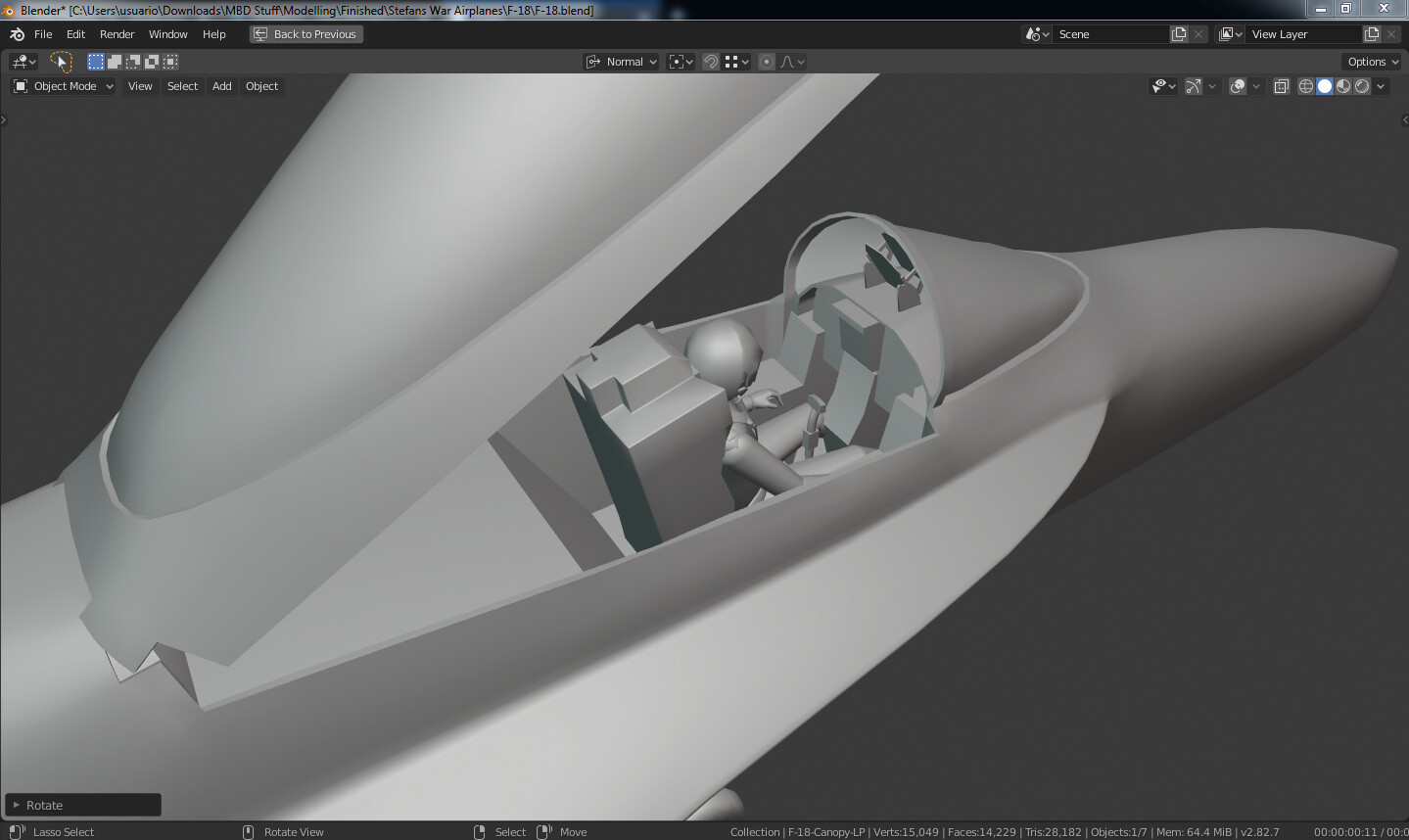
Task: Open the viewport Select menu
Action: point(182,86)
